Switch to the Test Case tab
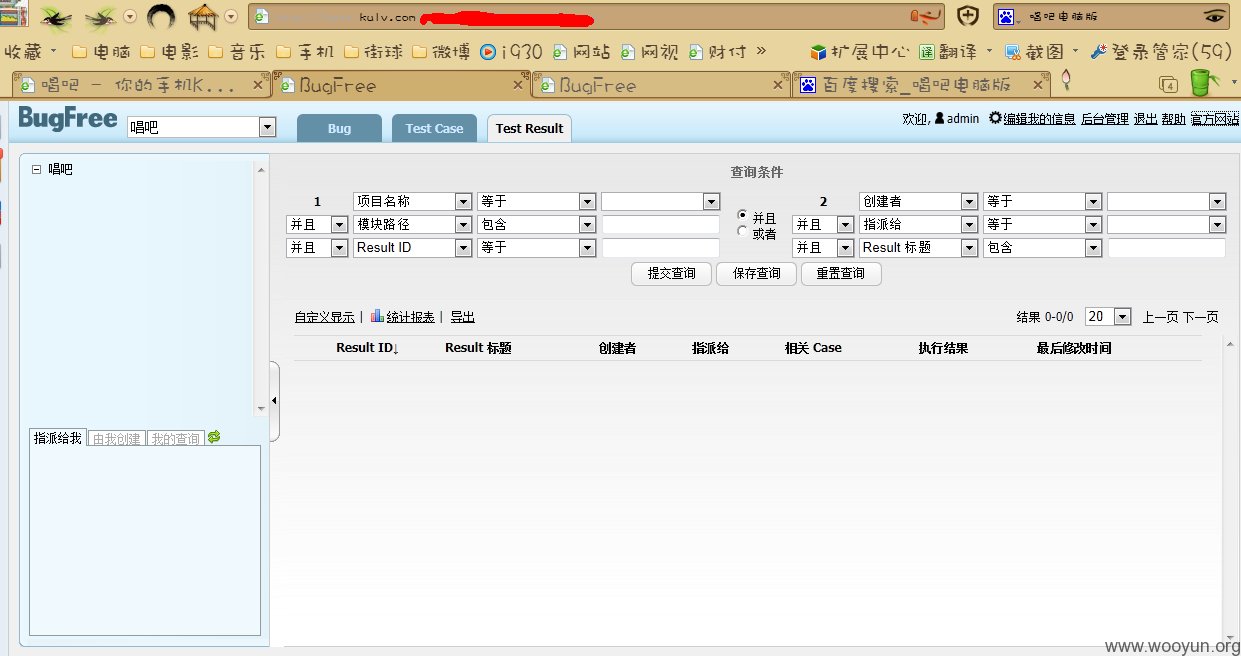 click(434, 128)
